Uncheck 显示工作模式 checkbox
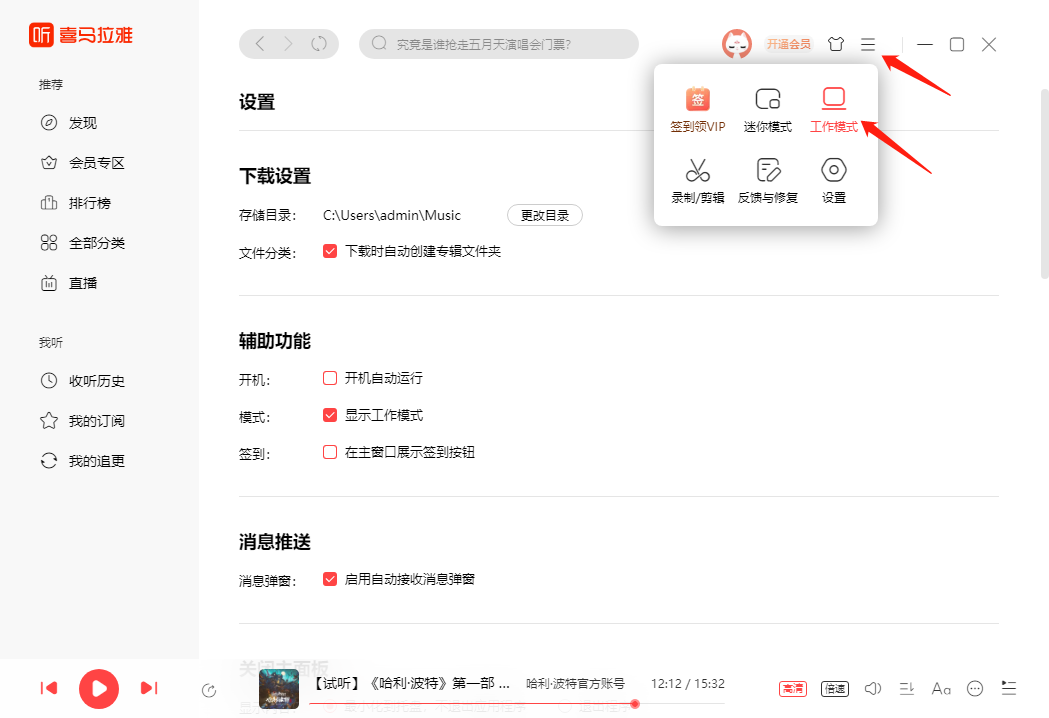1049x718 pixels. pos(330,415)
